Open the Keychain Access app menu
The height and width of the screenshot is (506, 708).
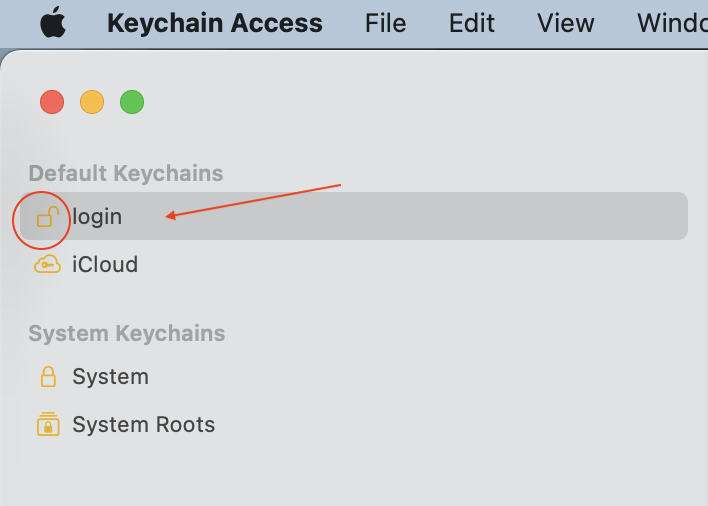point(215,23)
